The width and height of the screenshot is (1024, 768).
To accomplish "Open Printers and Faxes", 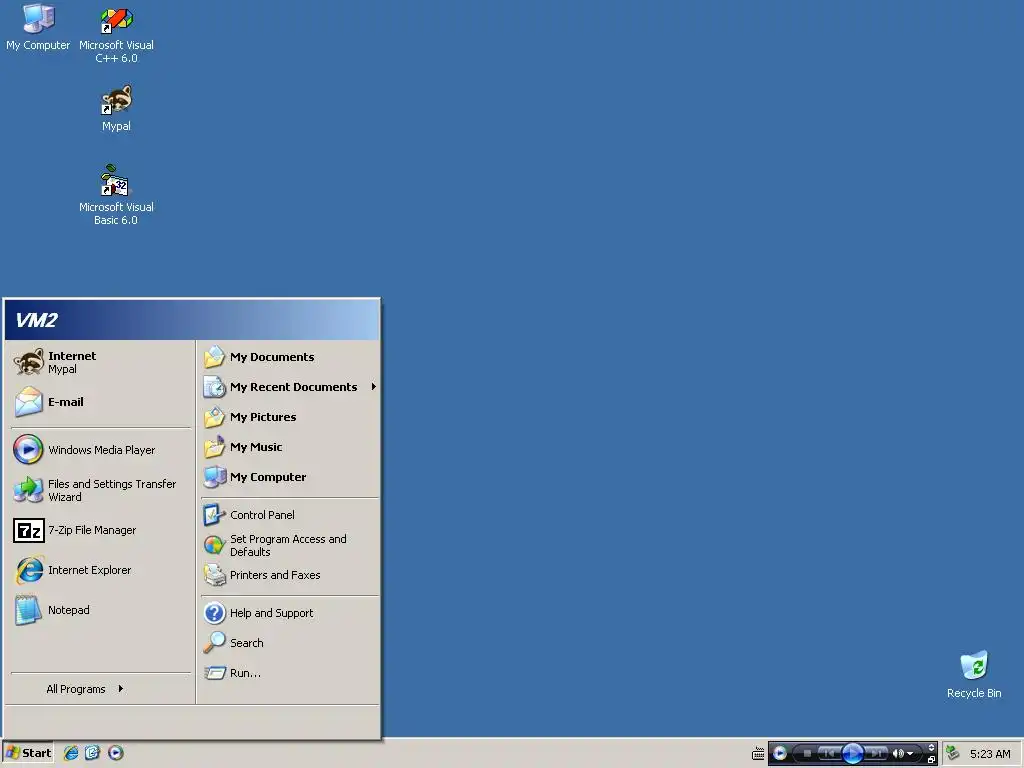I will (x=290, y=575).
